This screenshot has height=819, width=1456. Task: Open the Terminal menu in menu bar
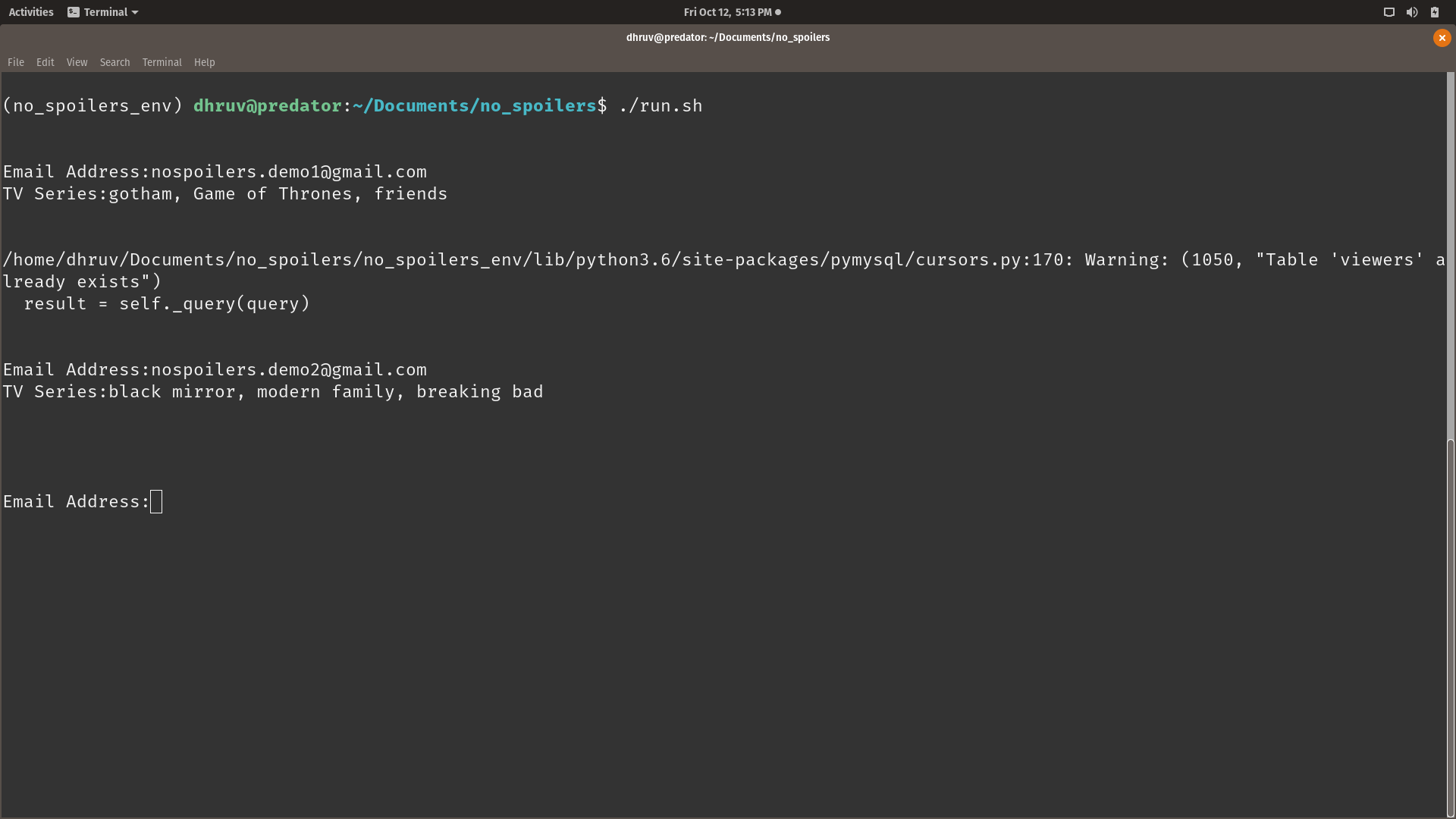click(x=162, y=62)
